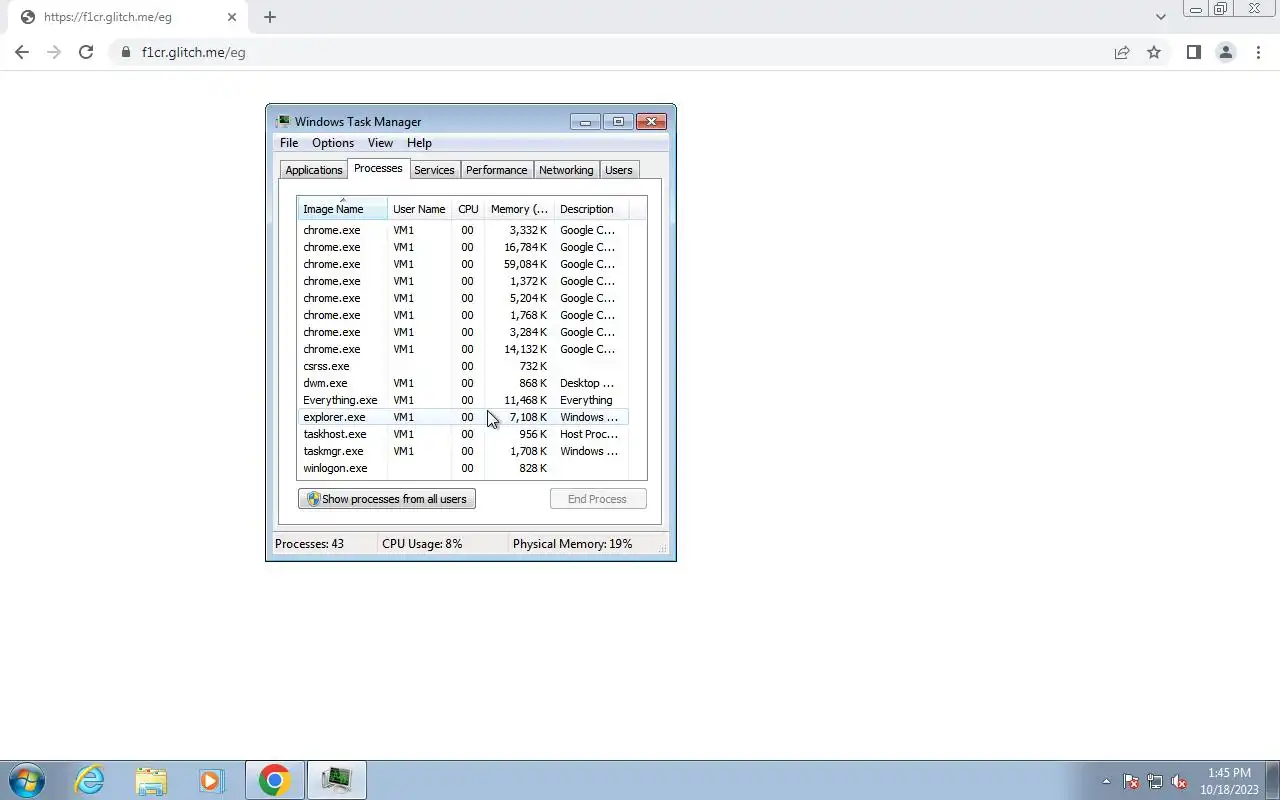Show hidden tray icons arrow

(x=1106, y=782)
